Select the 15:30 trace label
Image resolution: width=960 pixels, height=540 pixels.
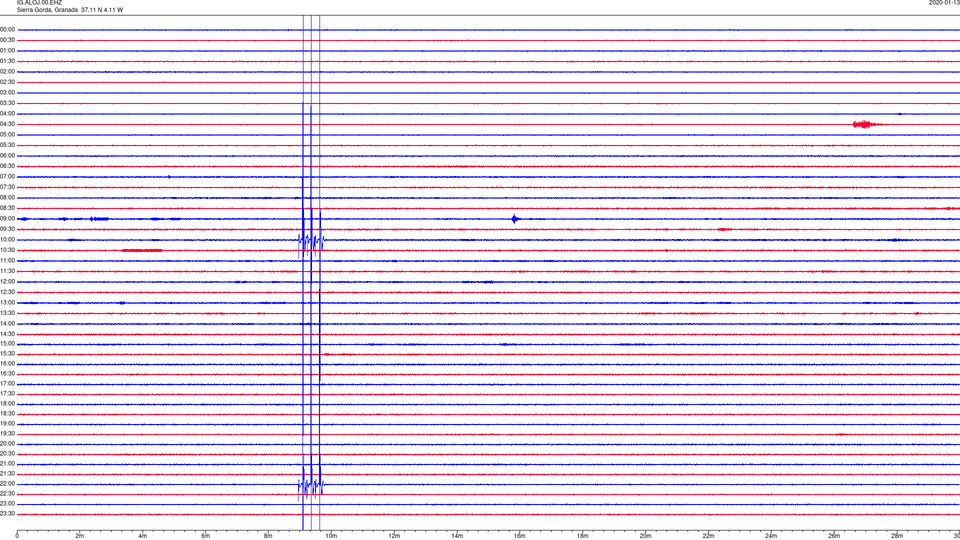(7, 354)
